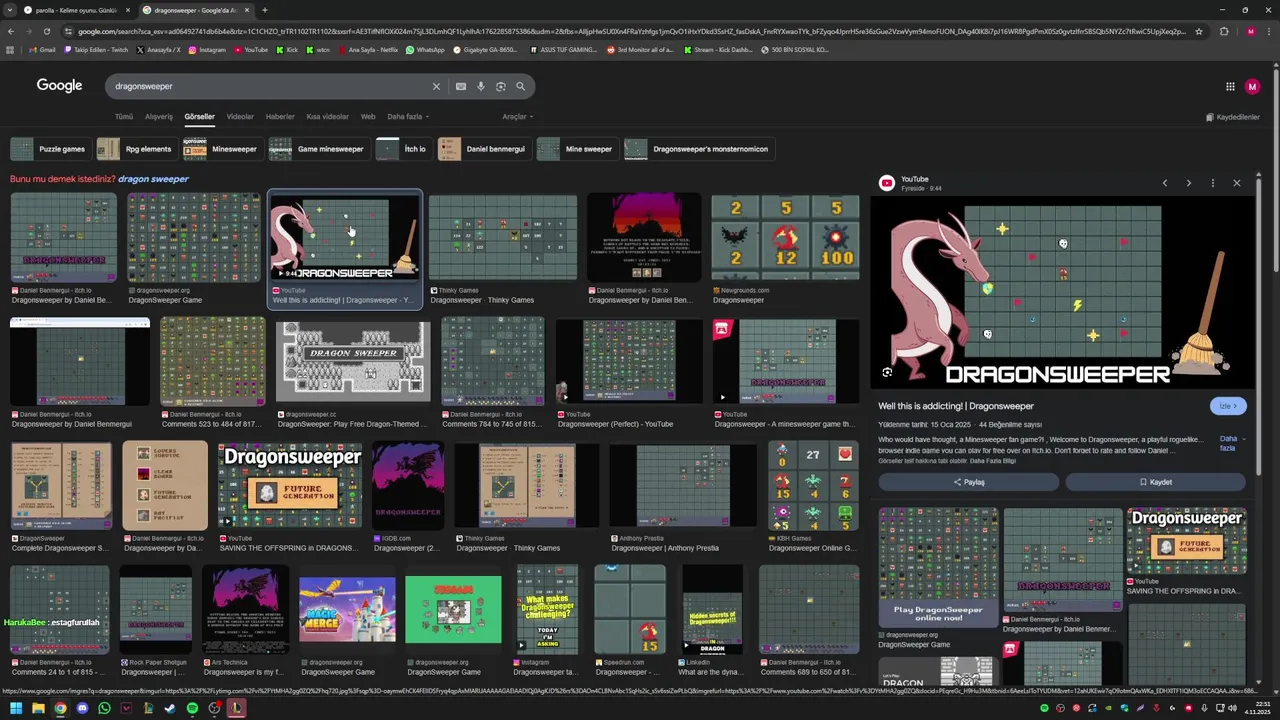The width and height of the screenshot is (1280, 720).
Task: Select the Rpg elements filter chip
Action: click(x=137, y=149)
